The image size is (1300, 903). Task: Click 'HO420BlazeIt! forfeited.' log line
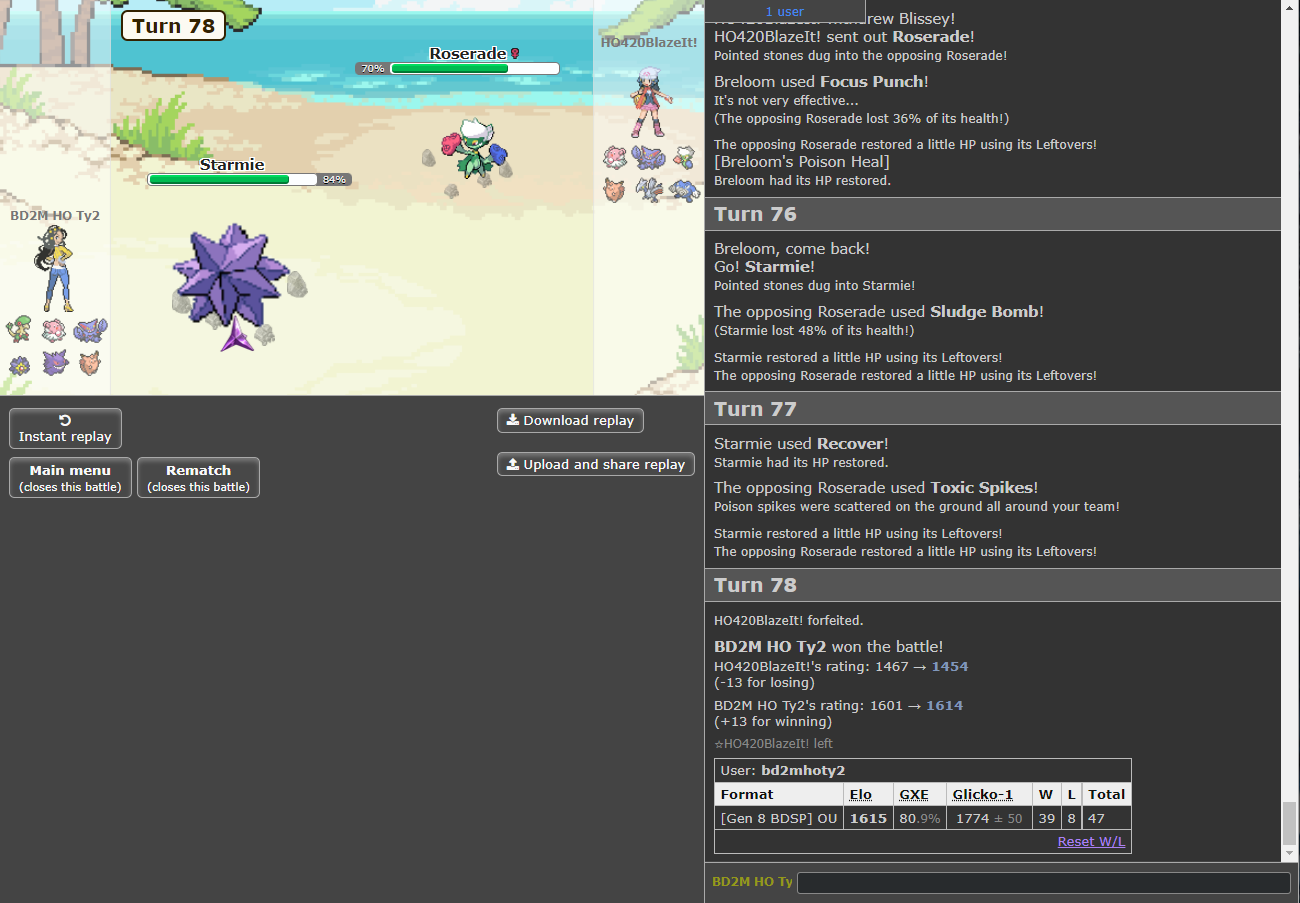tap(788, 620)
